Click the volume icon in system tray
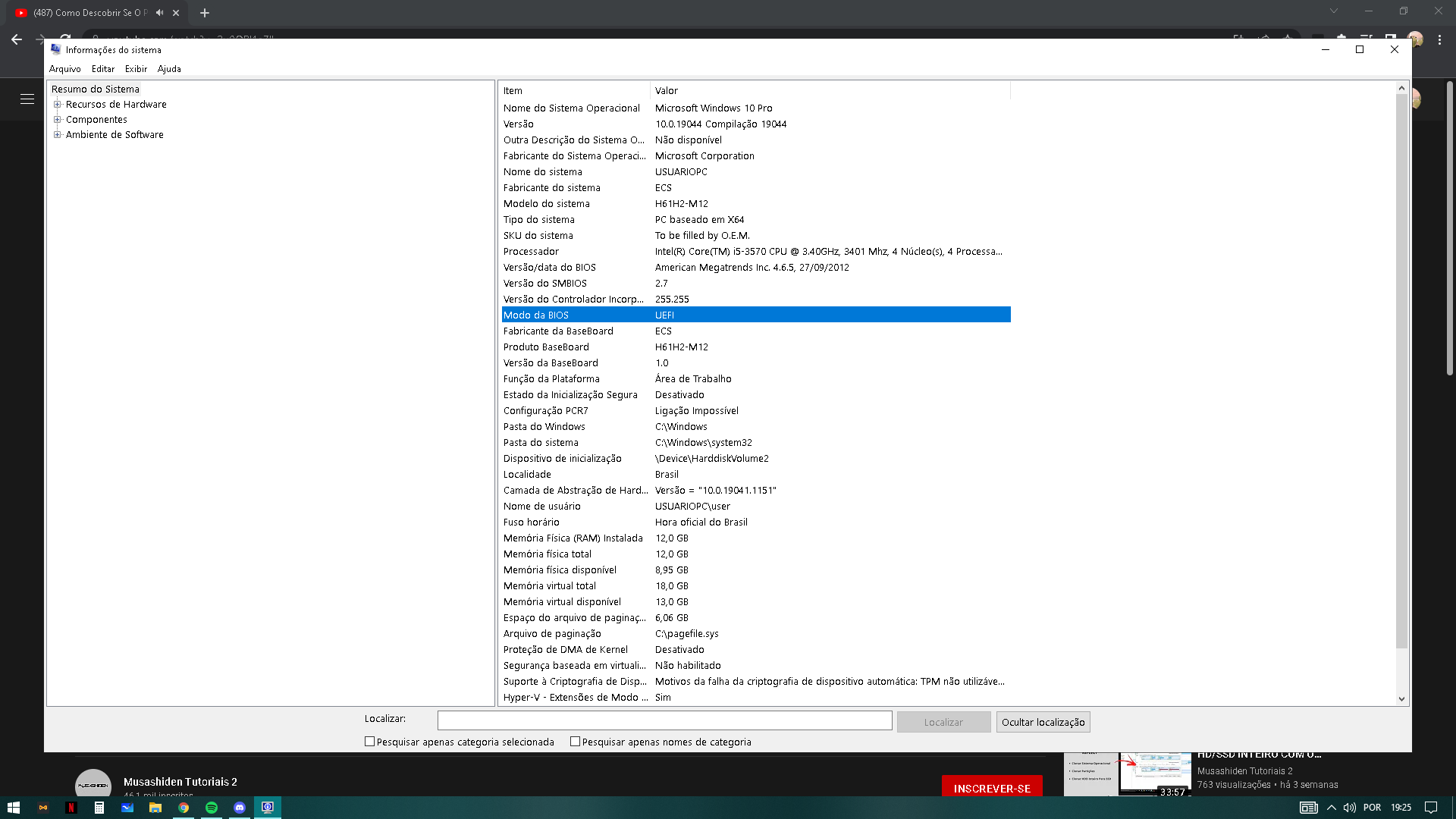This screenshot has width=1456, height=819. (1349, 808)
